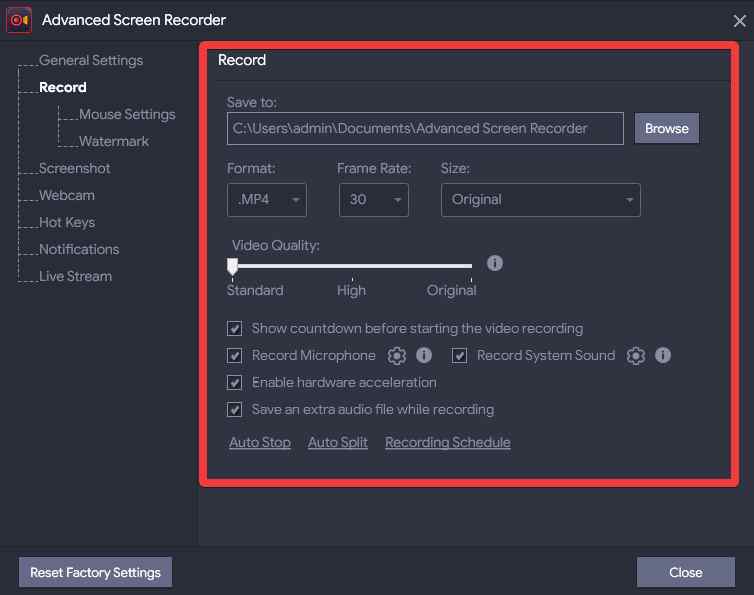Screen dimensions: 754x595
Task: Open the Auto Stop link
Action: [260, 443]
